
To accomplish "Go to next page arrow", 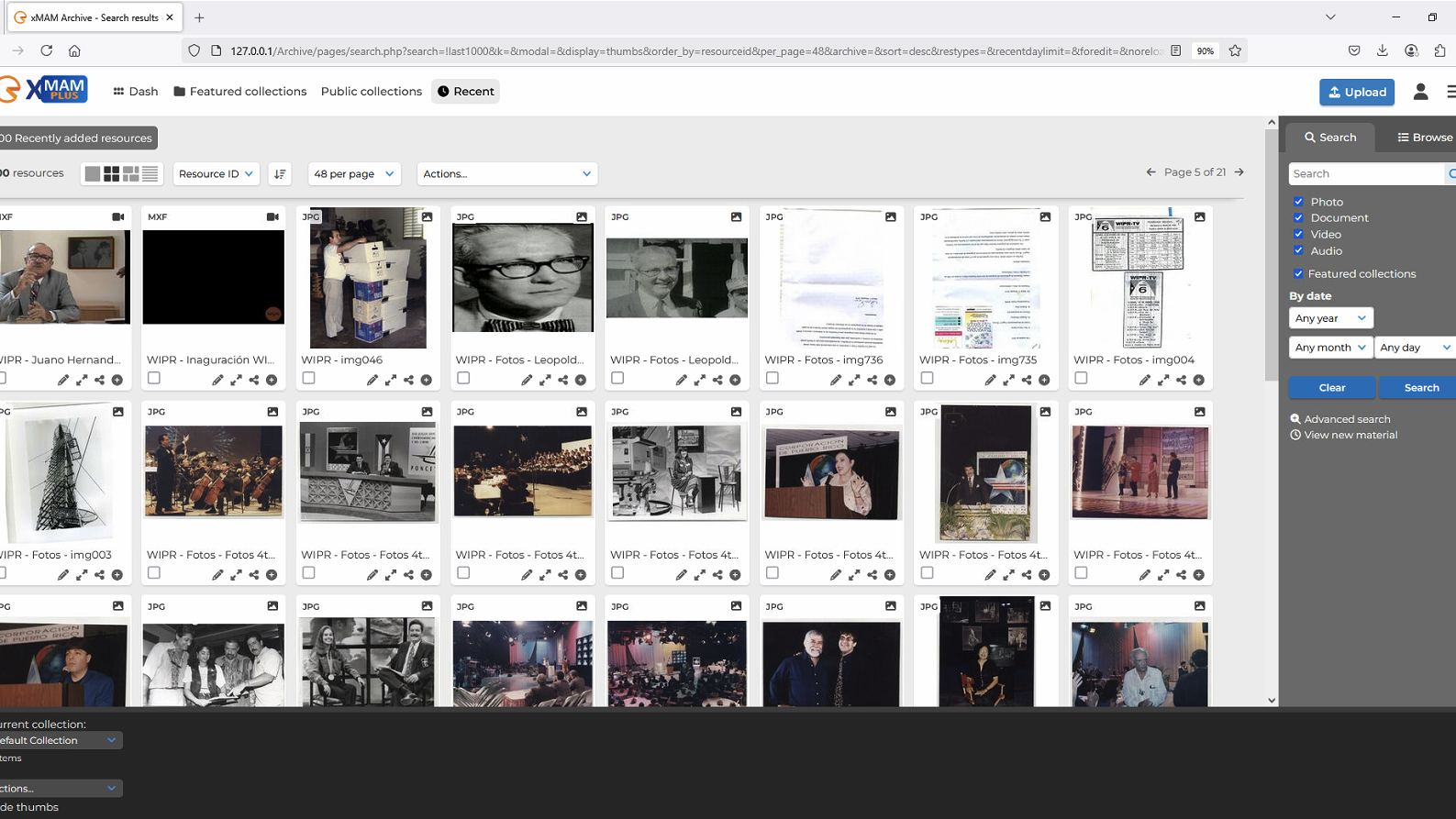I will [x=1239, y=172].
